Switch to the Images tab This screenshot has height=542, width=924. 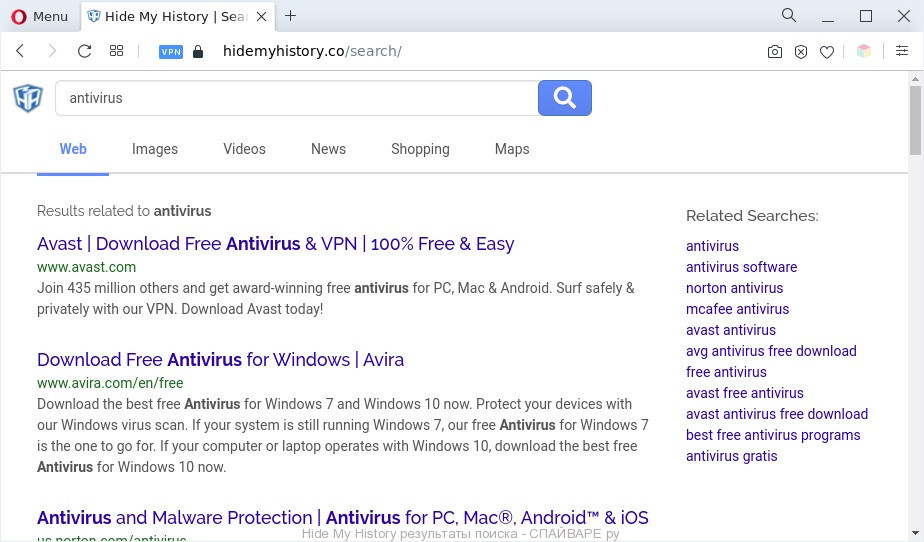(x=155, y=149)
